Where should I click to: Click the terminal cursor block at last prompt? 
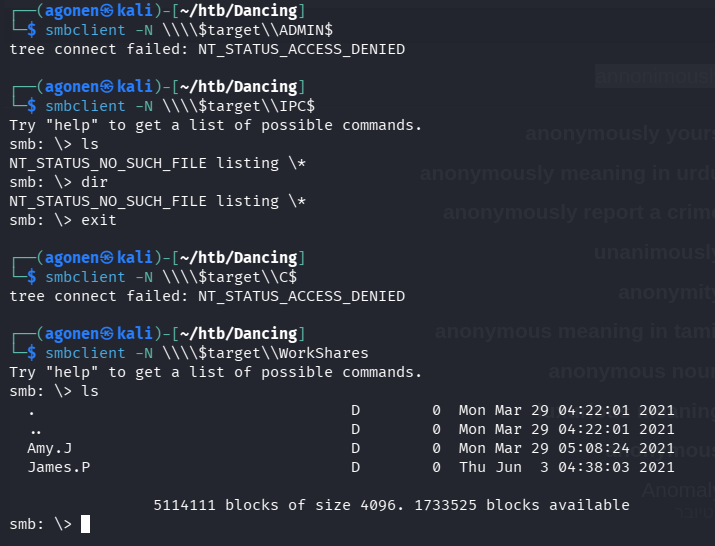86,524
